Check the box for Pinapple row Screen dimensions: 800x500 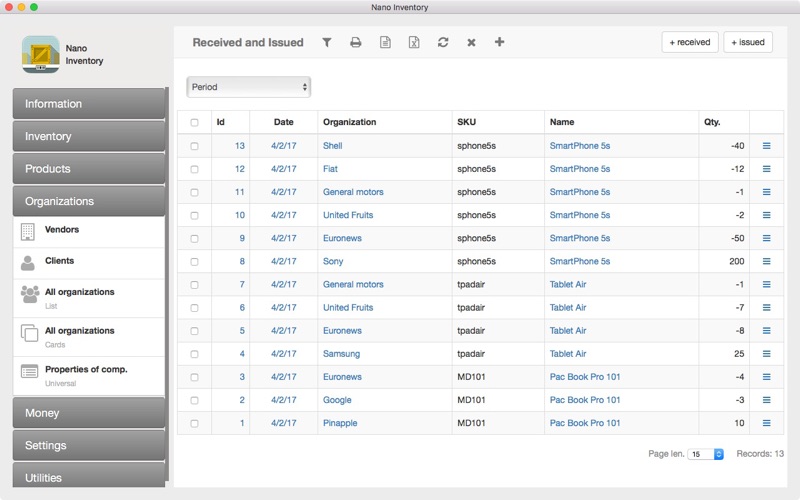pos(194,423)
